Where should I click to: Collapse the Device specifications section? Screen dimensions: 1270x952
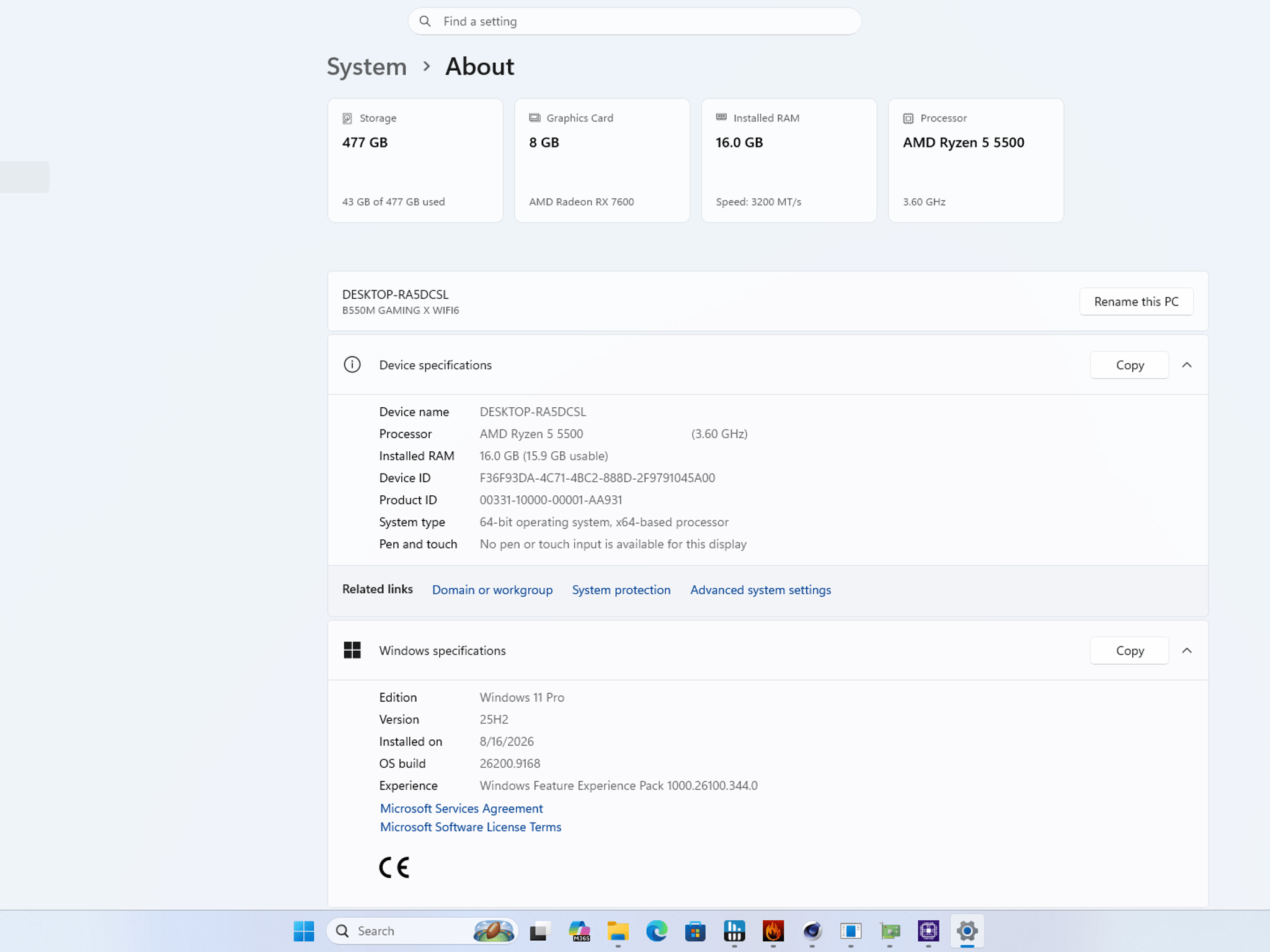point(1187,365)
